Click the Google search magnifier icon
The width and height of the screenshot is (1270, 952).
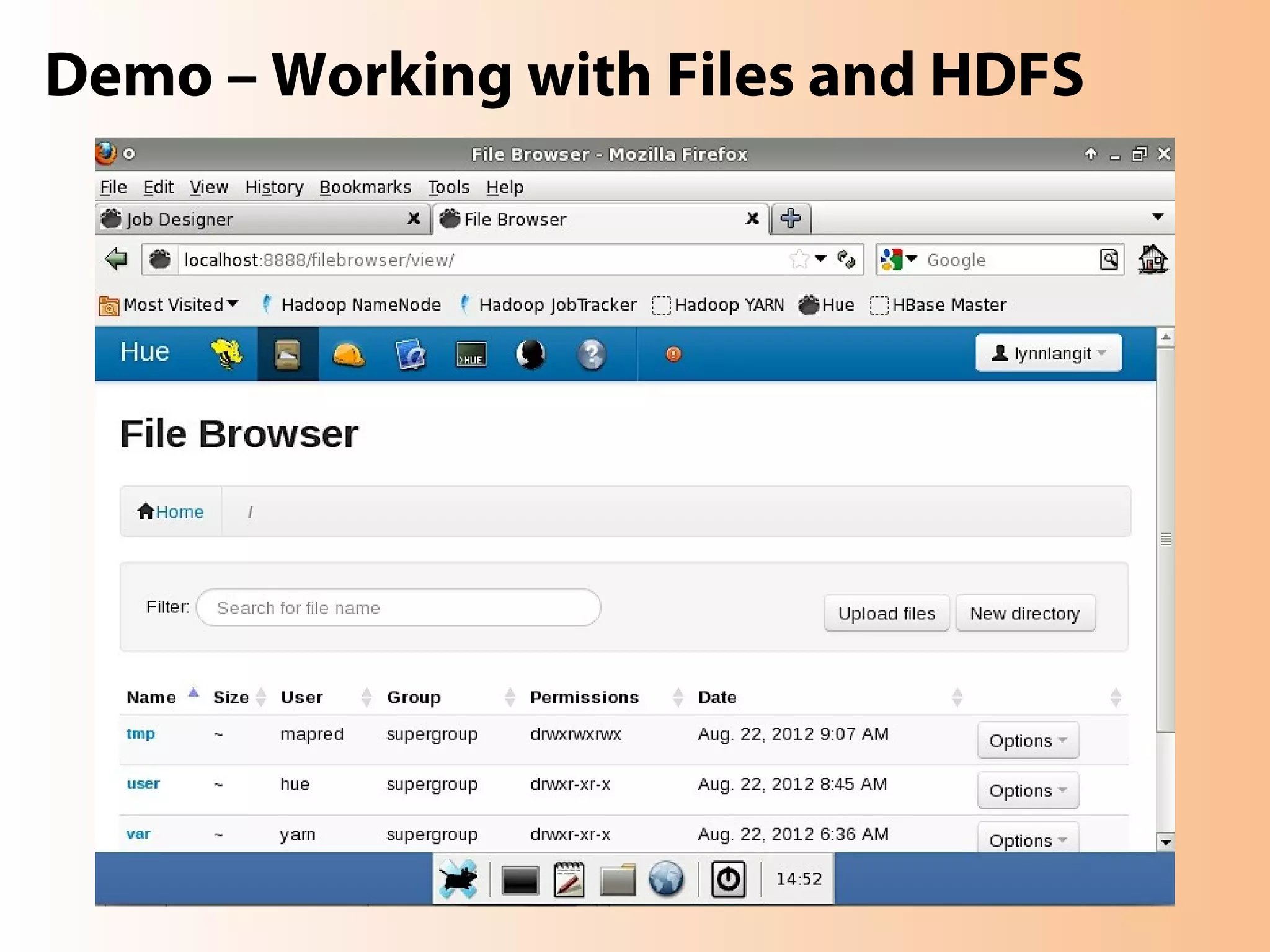click(1109, 259)
